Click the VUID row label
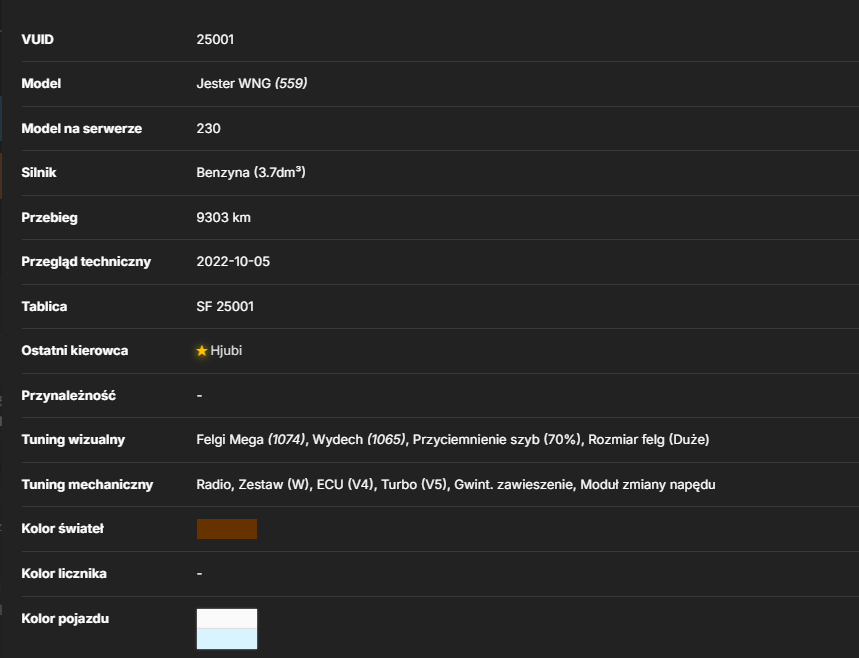 37,39
